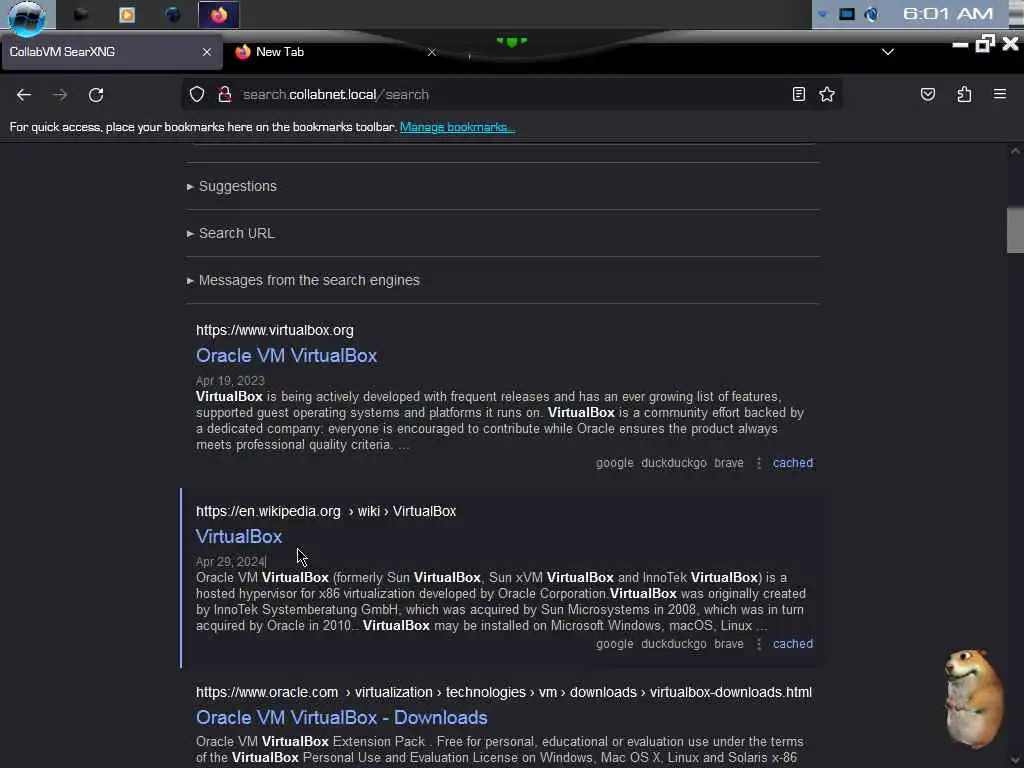Viewport: 1024px width, 768px height.
Task: Click the page's vertical scrollbar thumb
Action: coord(1015,230)
